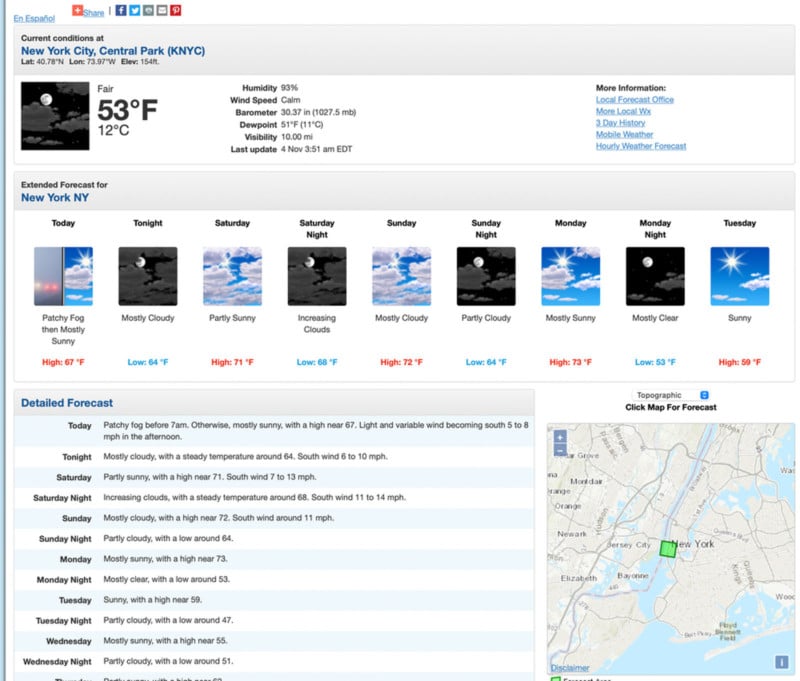Click the Monday mostly sunny forecast icon

(x=570, y=276)
